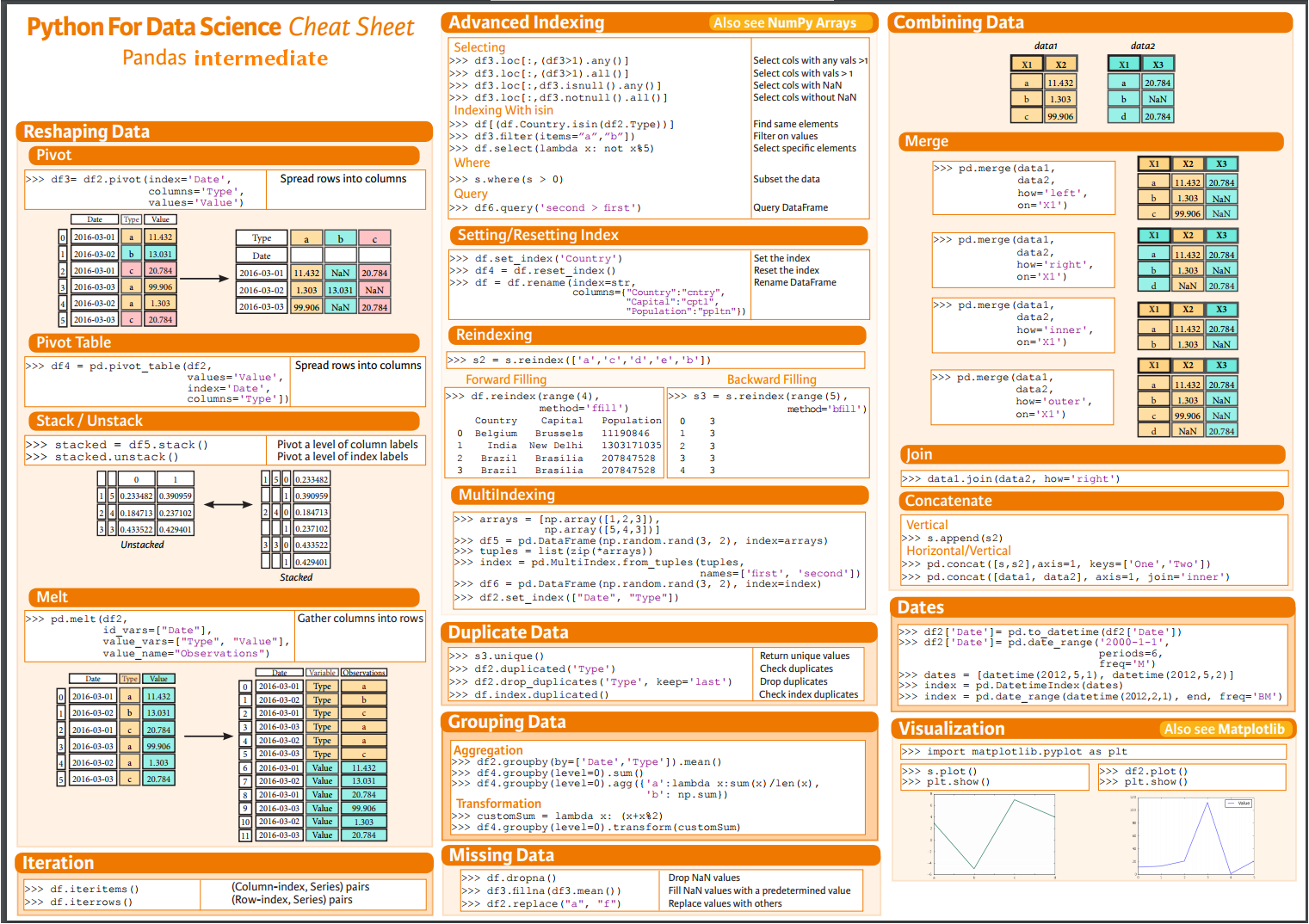Viewport: 1309px width, 924px height.
Task: Click the "s.where(s > 0)" code line
Action: coord(506,179)
